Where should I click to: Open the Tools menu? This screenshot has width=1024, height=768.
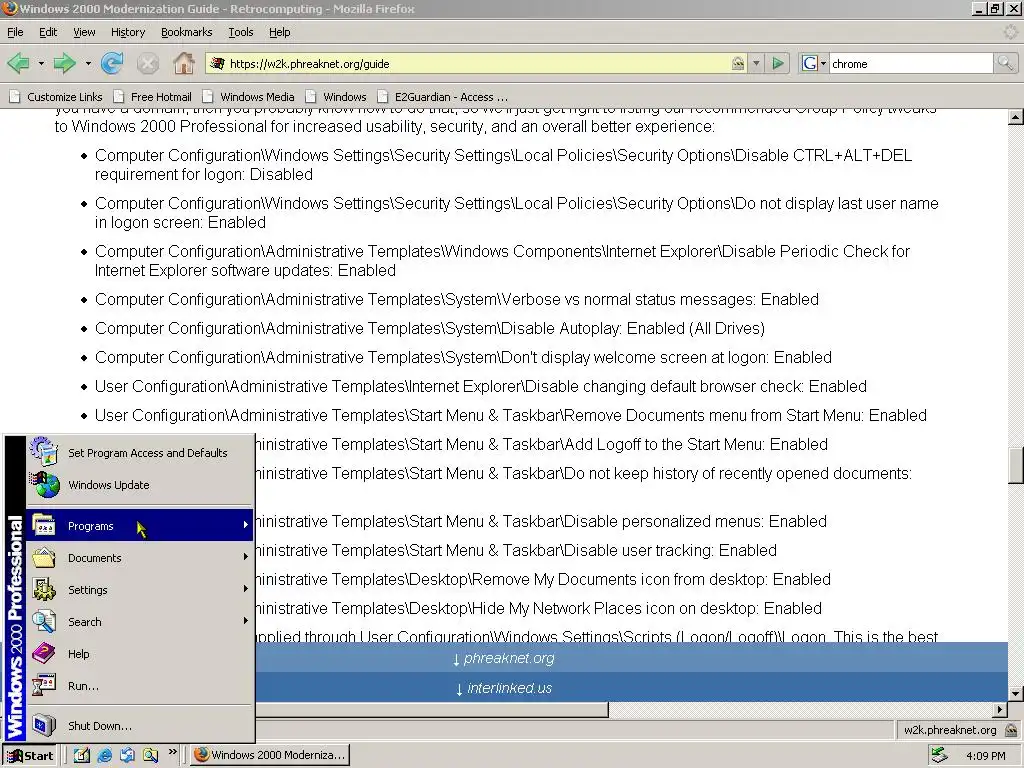tap(240, 32)
